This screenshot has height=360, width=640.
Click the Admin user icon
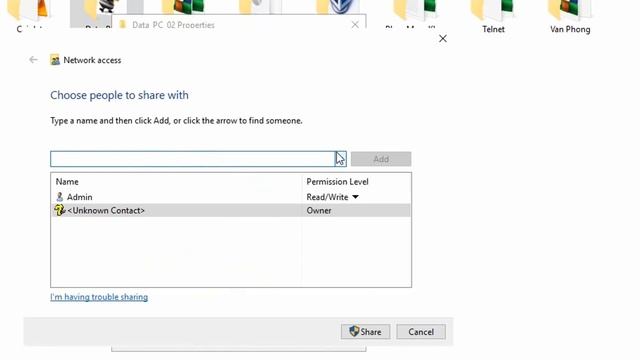pos(60,197)
